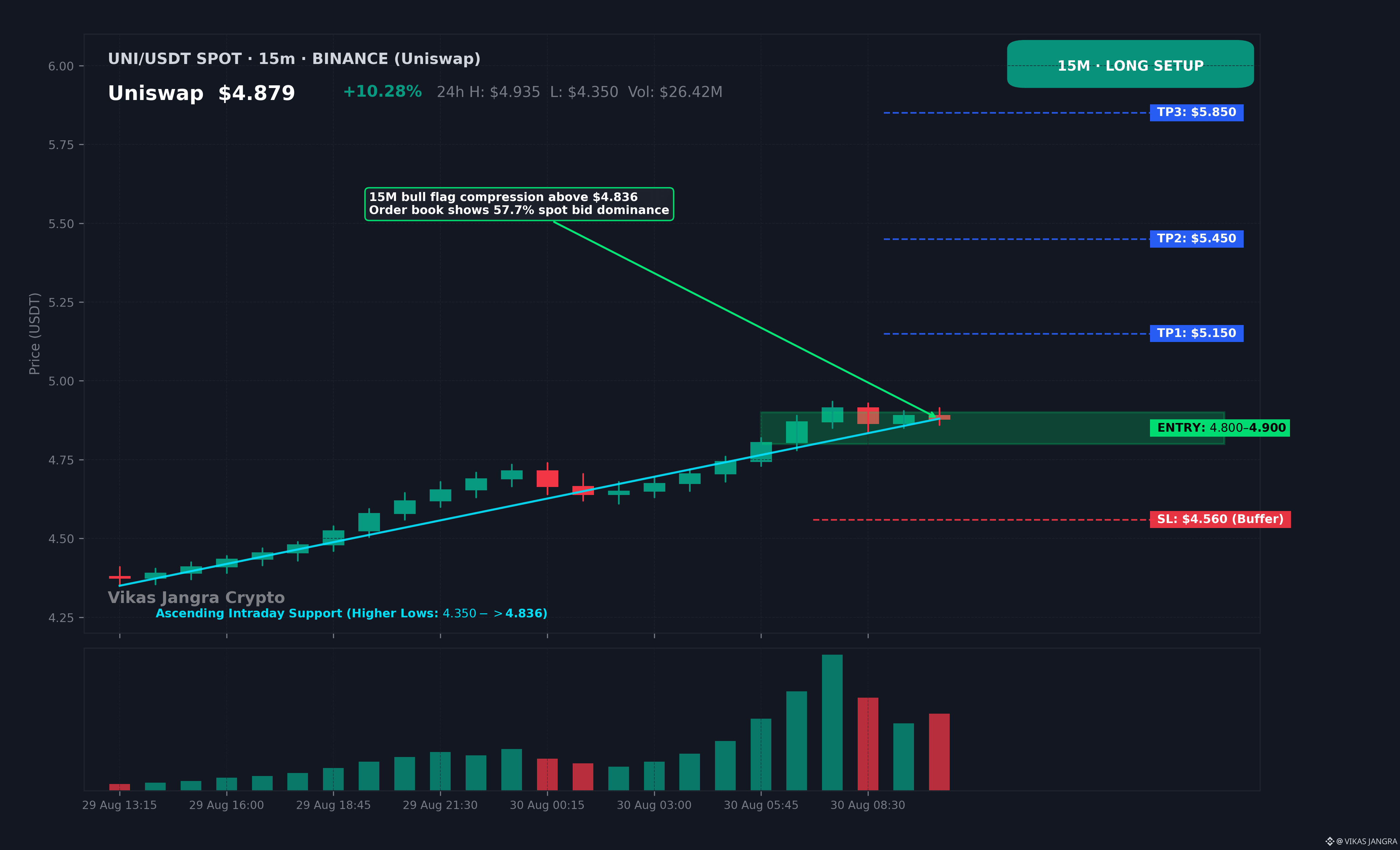Click the 6.00 price axis tick

61,66
